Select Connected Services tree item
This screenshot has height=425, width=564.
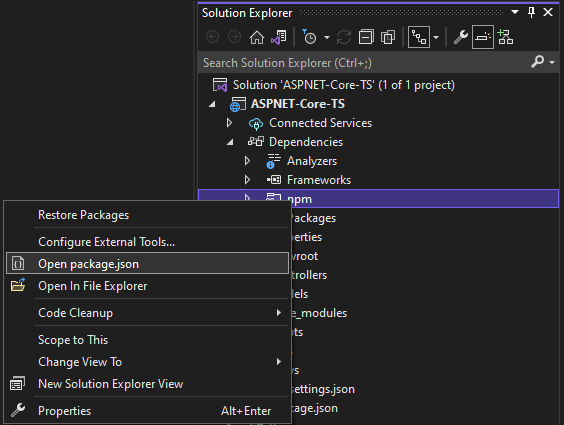(320, 123)
